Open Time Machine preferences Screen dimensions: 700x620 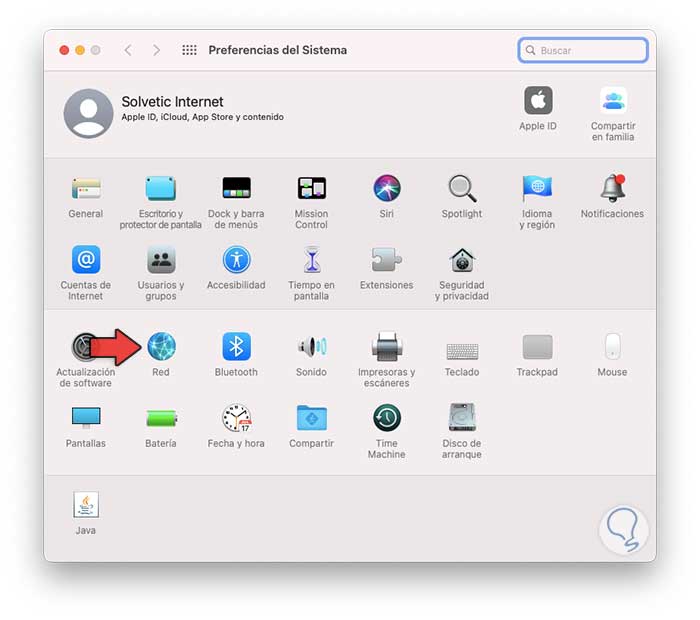(387, 418)
